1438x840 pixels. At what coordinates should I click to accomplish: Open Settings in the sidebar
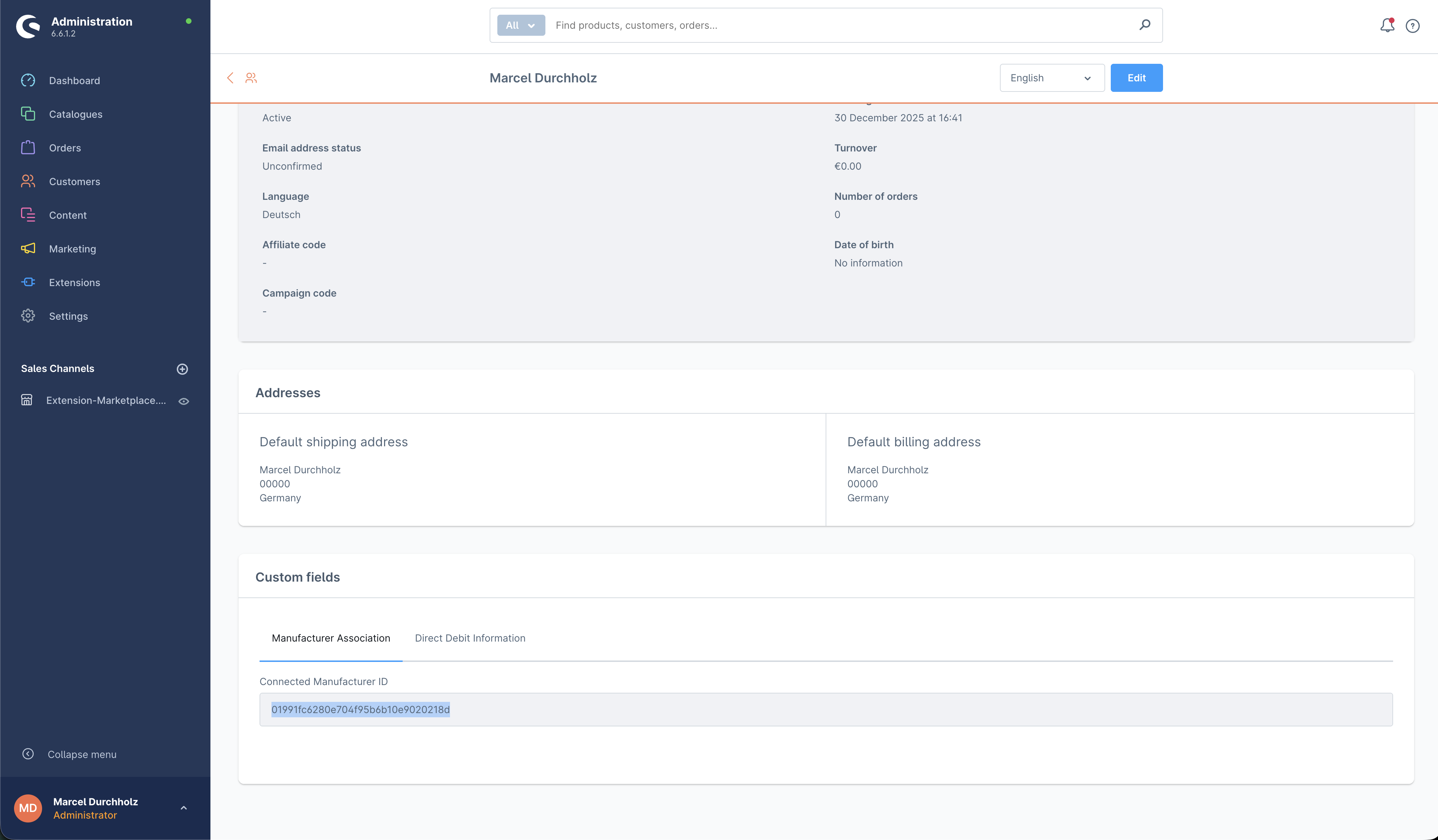pyautogui.click(x=68, y=316)
